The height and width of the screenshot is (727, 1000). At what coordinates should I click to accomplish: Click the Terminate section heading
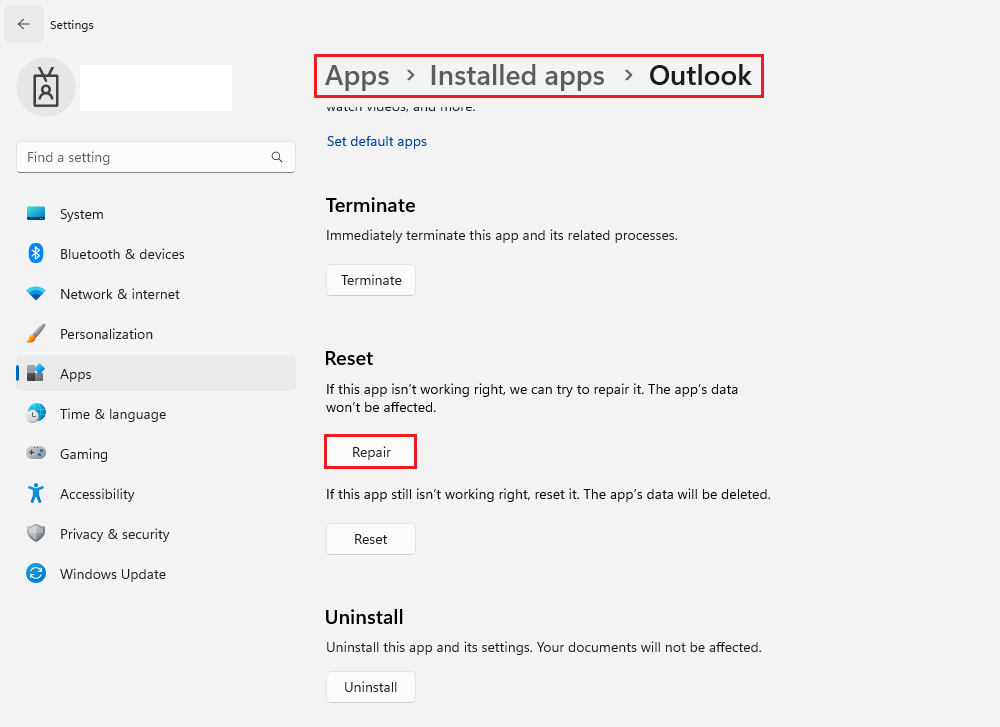[x=371, y=205]
